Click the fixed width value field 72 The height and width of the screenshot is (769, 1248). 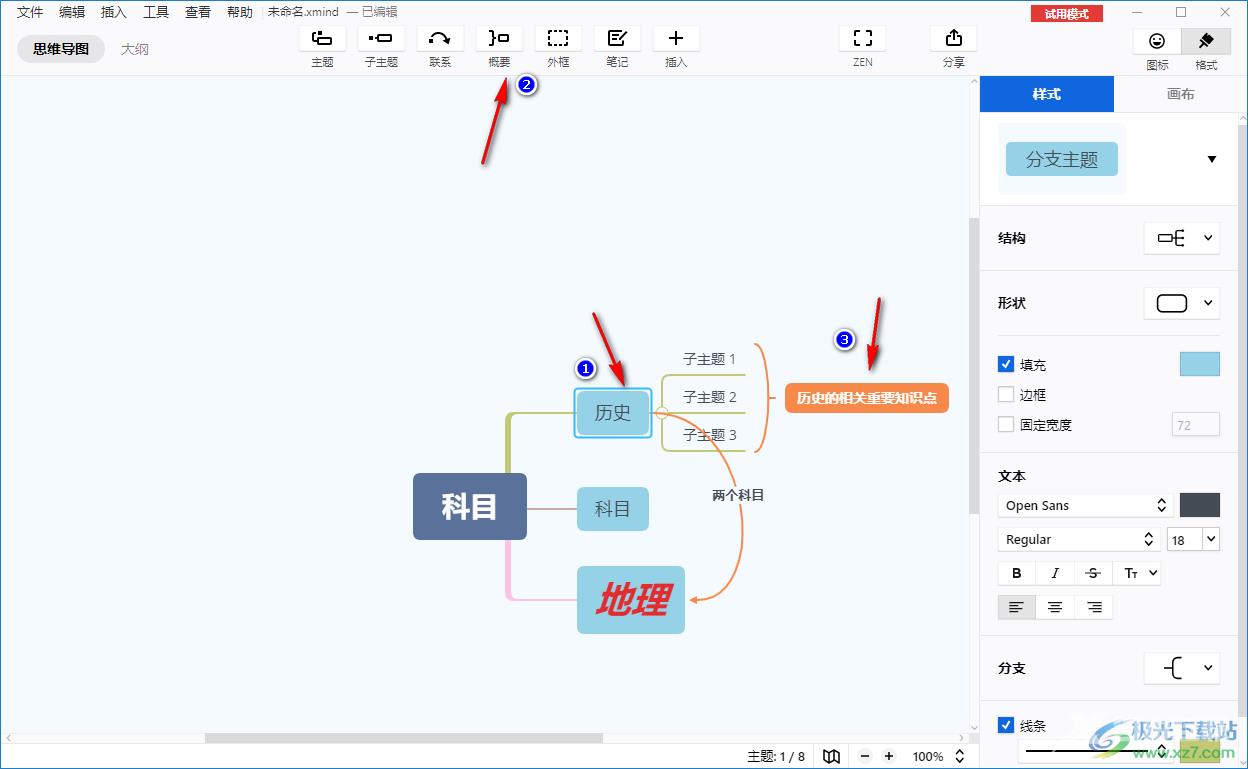1195,425
